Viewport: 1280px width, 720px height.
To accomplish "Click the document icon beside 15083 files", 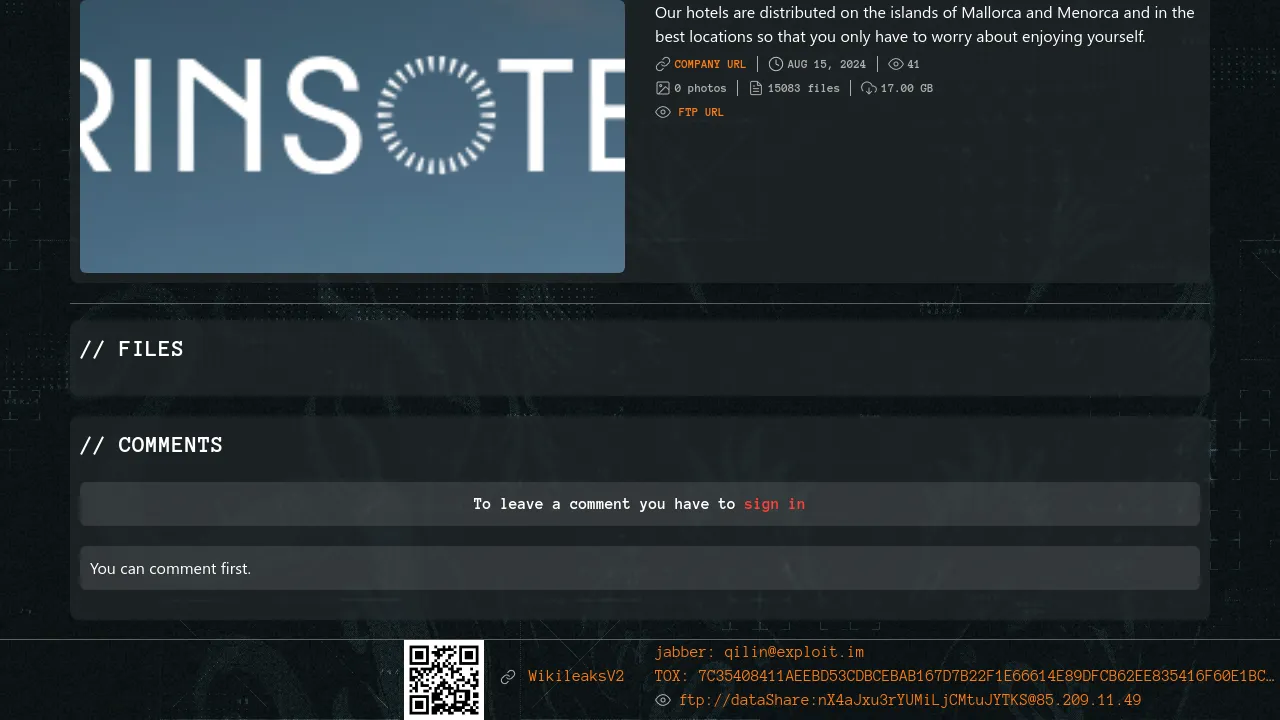I will click(x=756, y=88).
